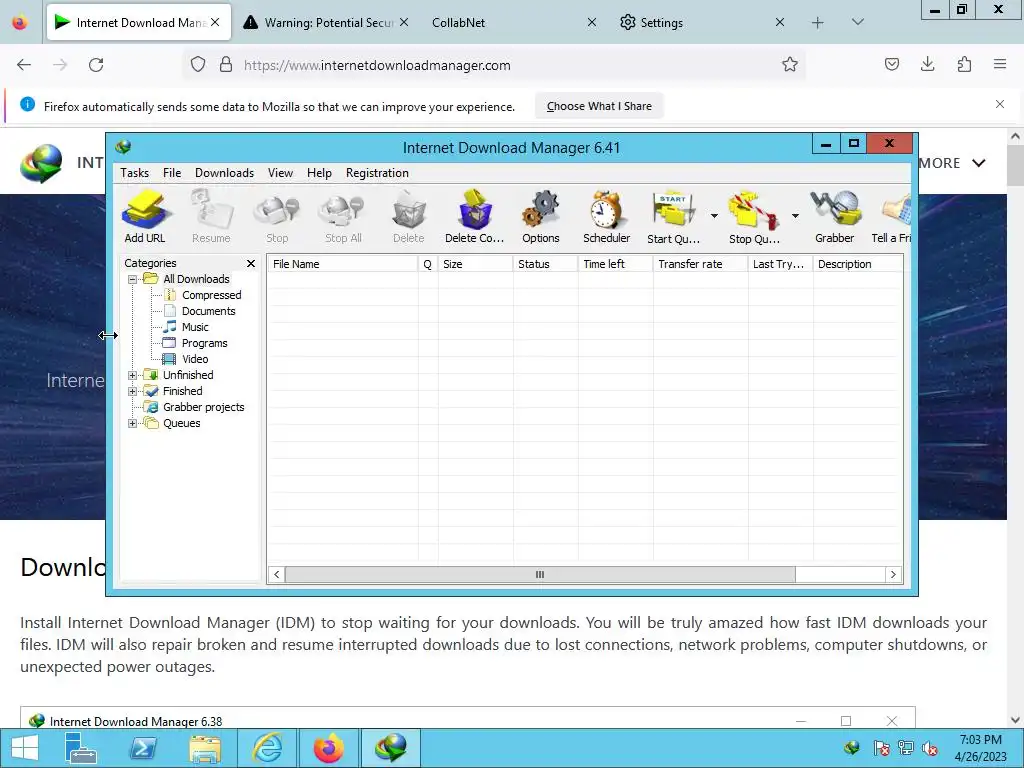Open the Save to Pocket icon
The width and height of the screenshot is (1024, 768).
(891, 64)
